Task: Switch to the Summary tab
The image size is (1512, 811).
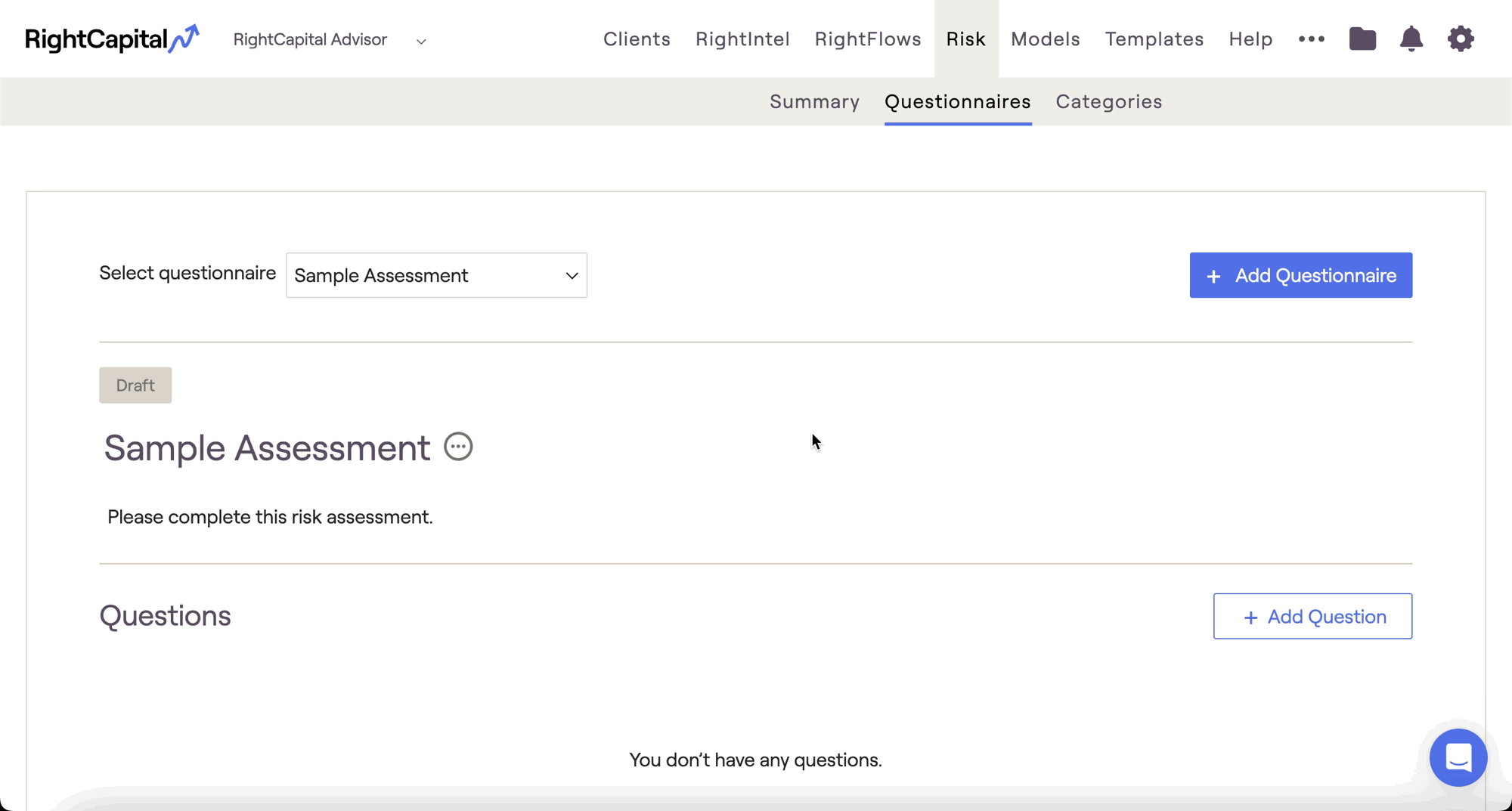Action: click(814, 101)
